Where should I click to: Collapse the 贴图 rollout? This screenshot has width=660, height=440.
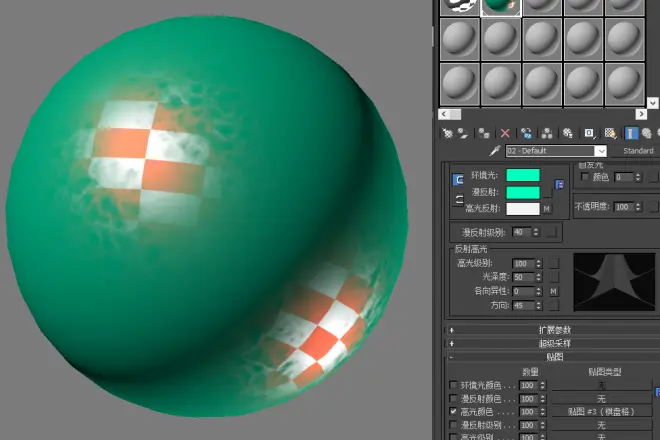pyautogui.click(x=554, y=357)
